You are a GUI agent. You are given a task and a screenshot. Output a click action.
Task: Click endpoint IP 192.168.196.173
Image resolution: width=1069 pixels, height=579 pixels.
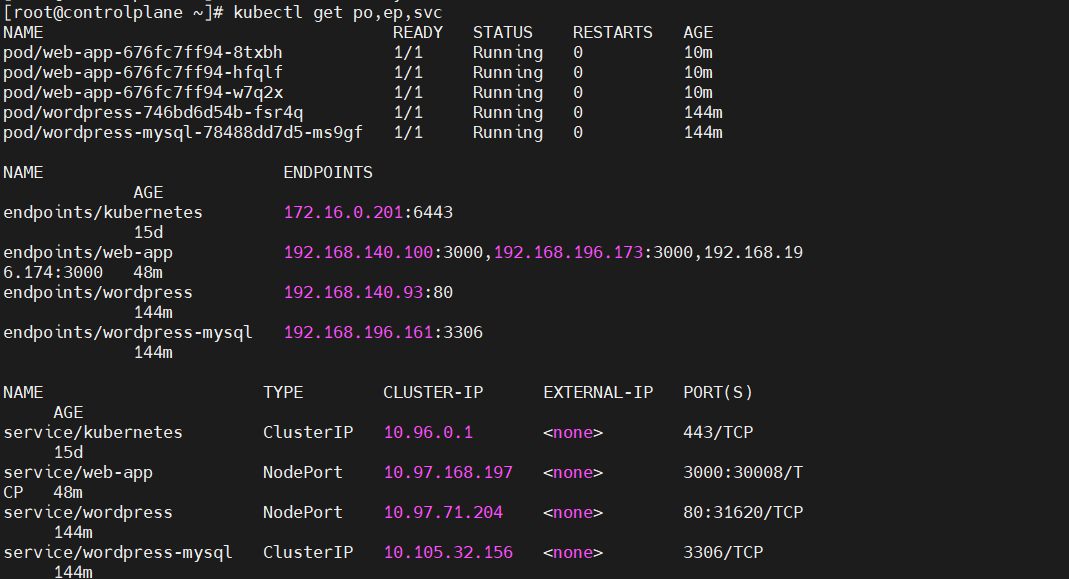pos(568,252)
